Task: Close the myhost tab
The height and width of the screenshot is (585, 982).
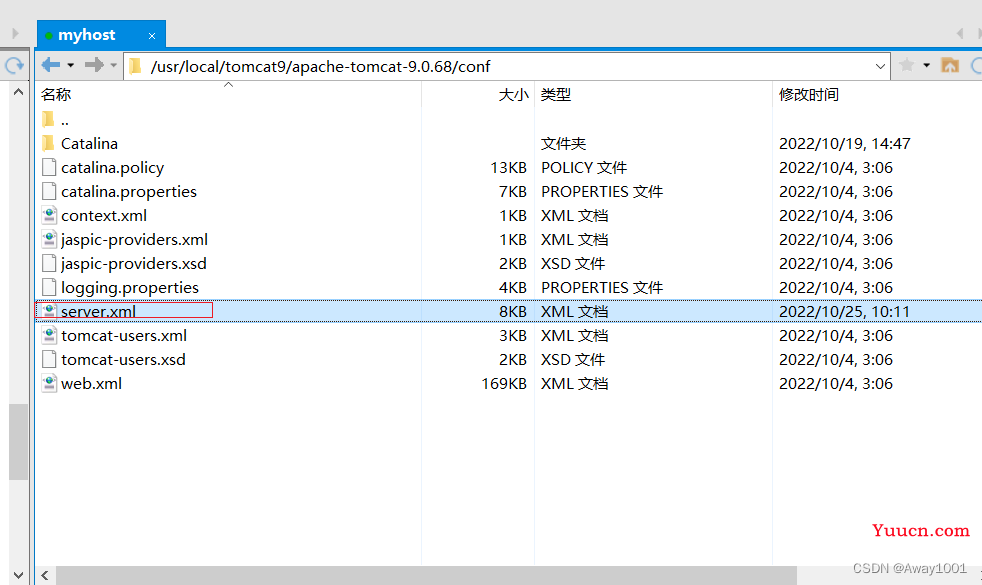Action: coord(152,36)
